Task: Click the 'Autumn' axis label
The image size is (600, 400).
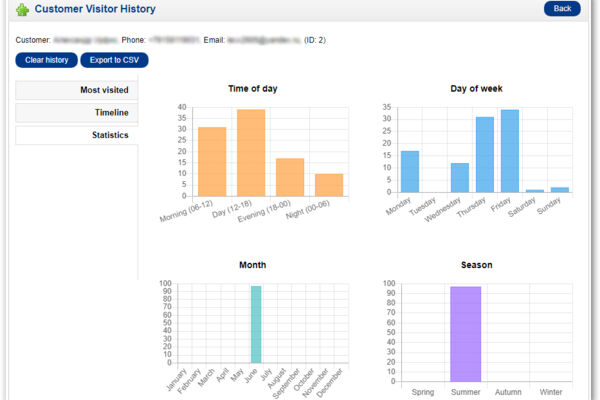Action: pyautogui.click(x=508, y=392)
